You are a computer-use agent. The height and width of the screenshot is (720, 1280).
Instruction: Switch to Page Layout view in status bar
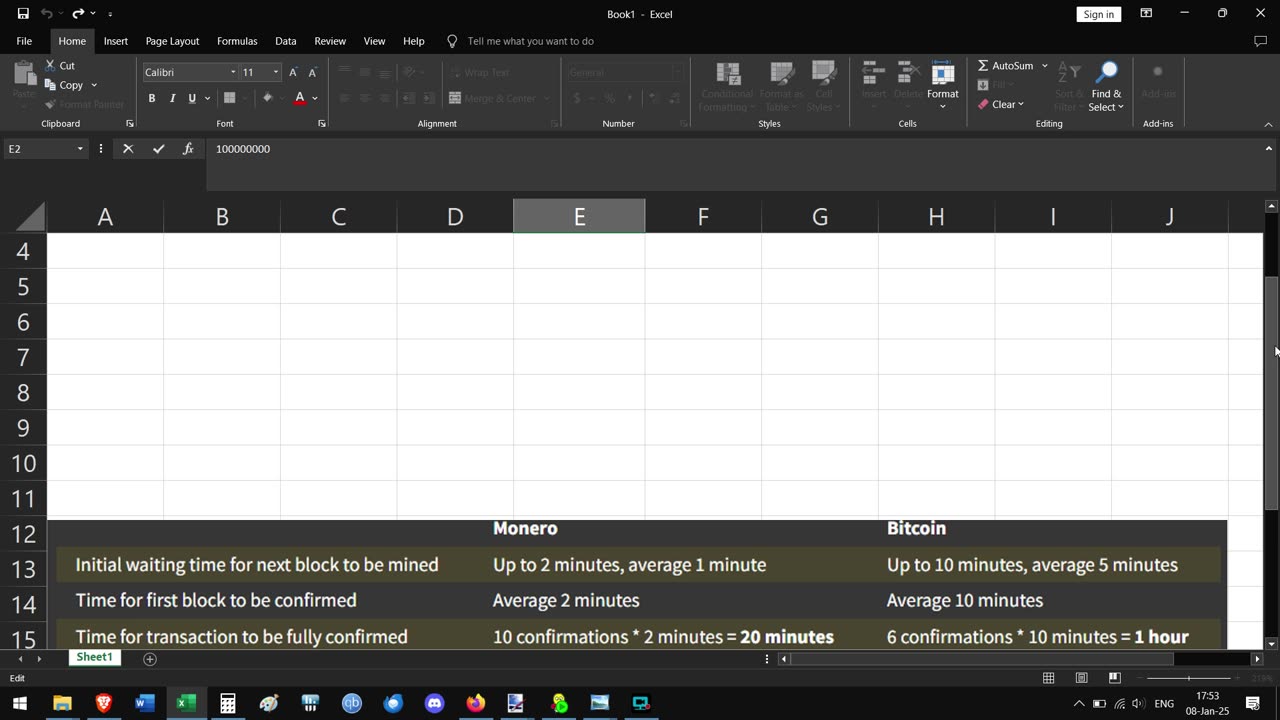[1081, 678]
